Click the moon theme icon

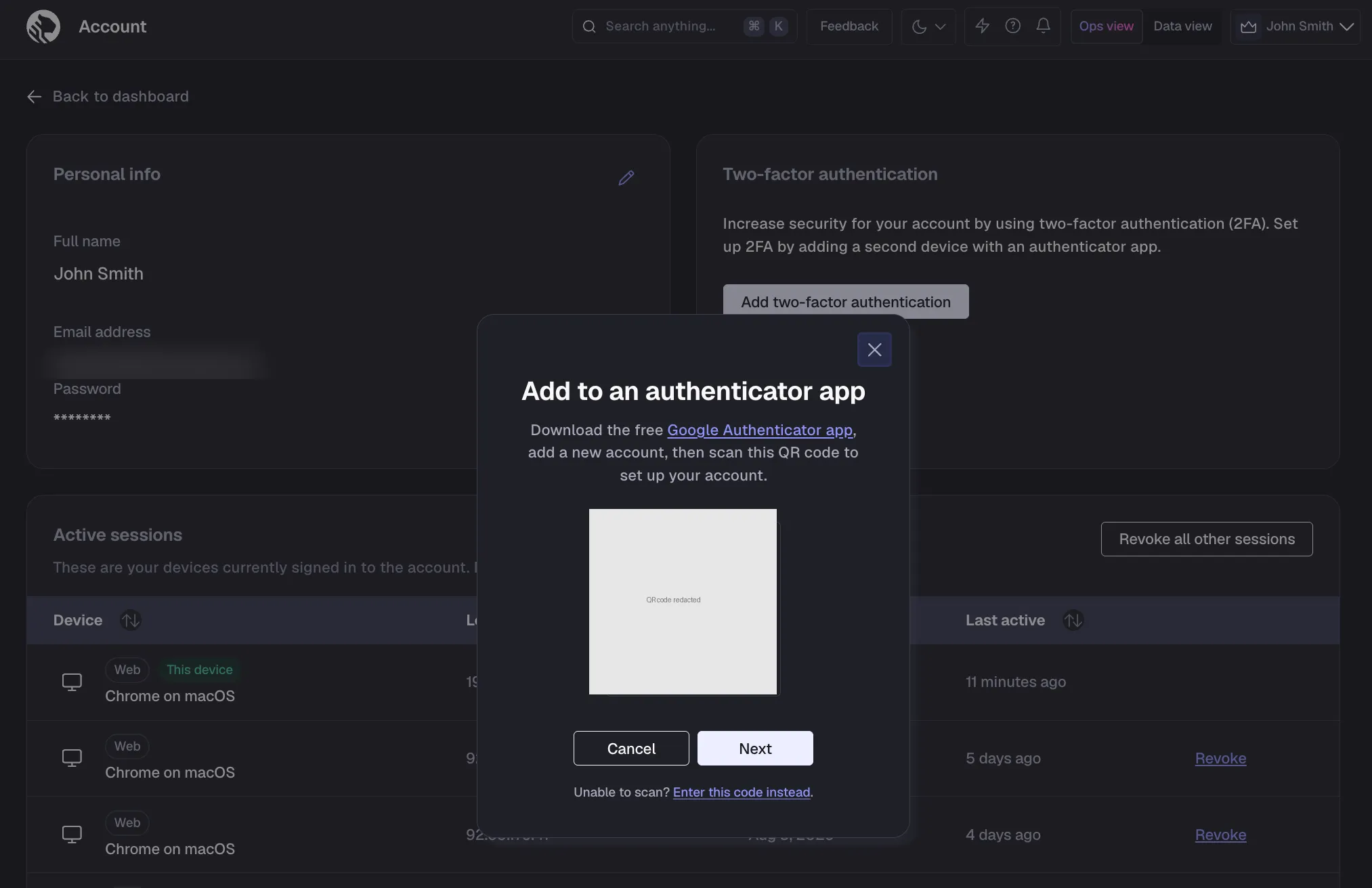pyautogui.click(x=919, y=26)
